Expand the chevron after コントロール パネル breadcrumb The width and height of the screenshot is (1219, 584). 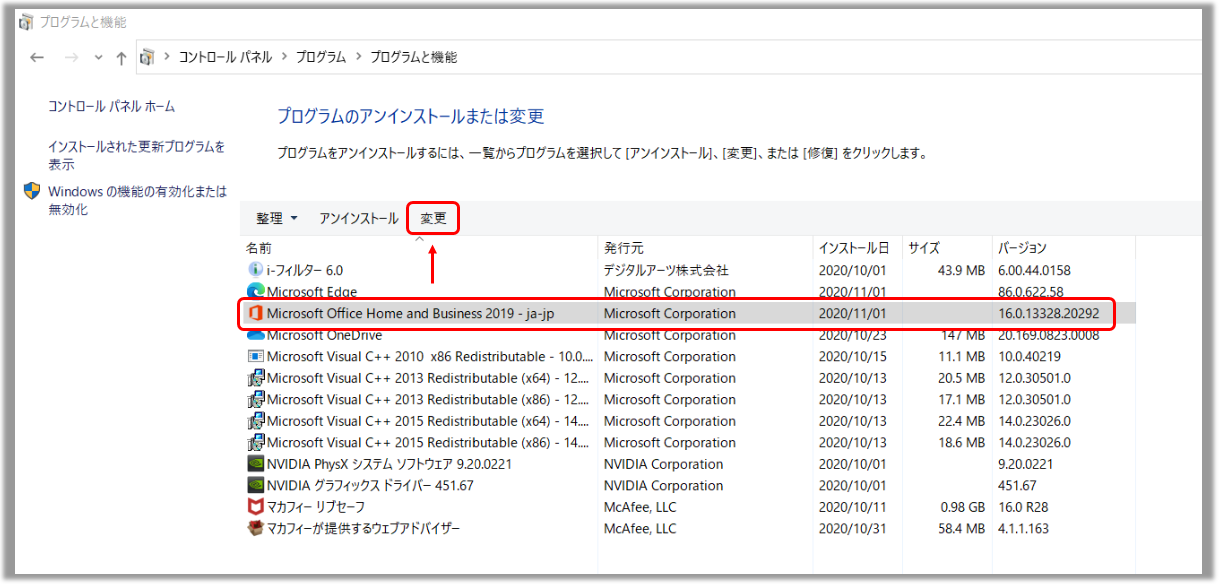tap(283, 58)
